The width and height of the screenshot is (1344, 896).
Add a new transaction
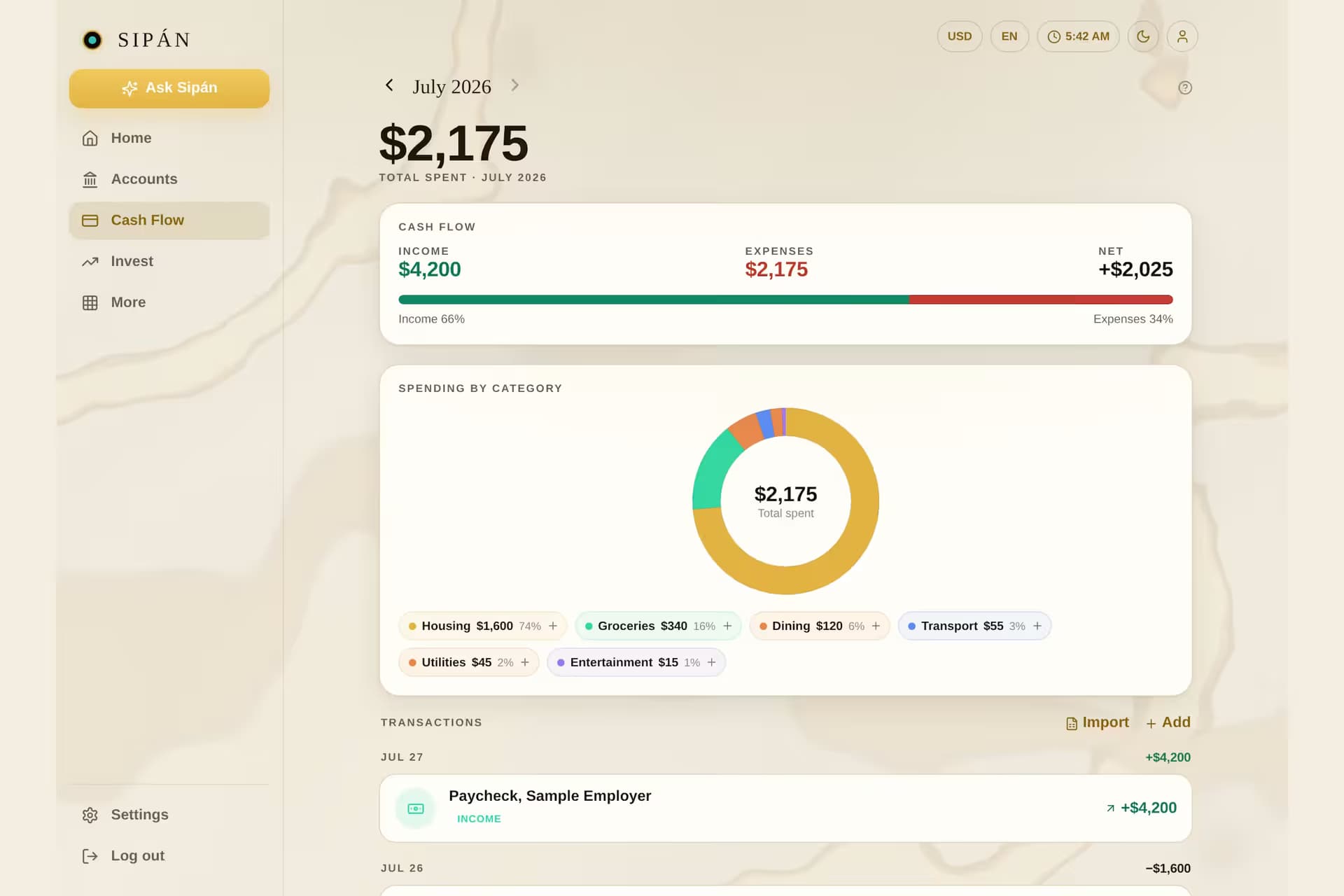tap(1168, 722)
